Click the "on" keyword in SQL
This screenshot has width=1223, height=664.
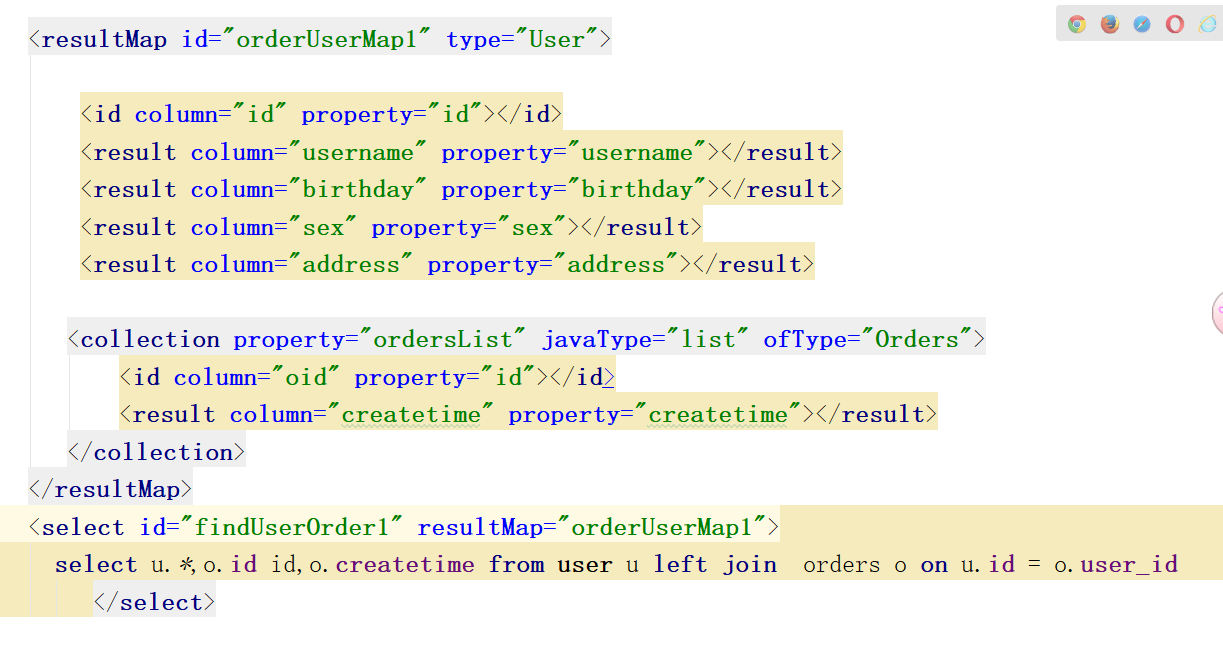pyautogui.click(x=934, y=565)
